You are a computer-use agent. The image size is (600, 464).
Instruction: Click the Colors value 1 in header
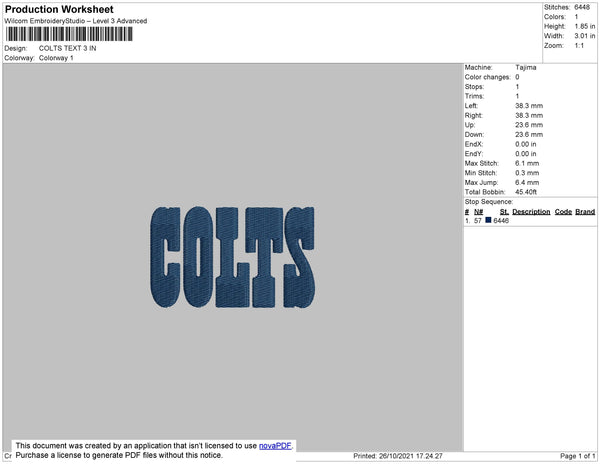[576, 17]
